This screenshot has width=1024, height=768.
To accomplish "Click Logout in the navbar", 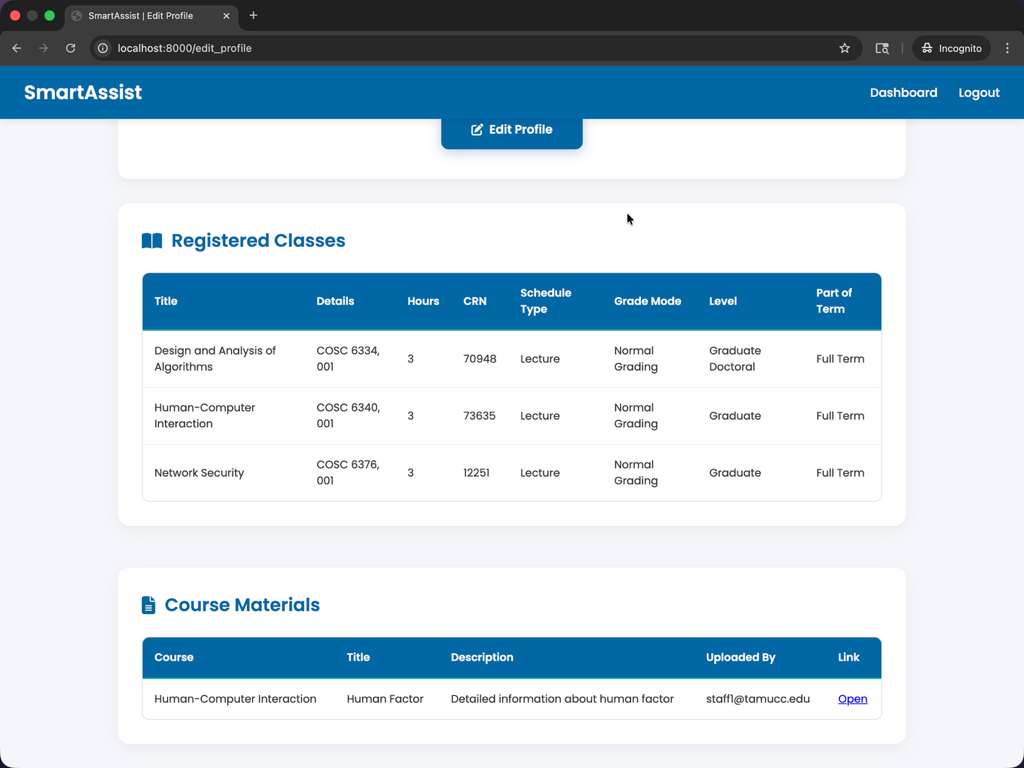I will click(979, 93).
